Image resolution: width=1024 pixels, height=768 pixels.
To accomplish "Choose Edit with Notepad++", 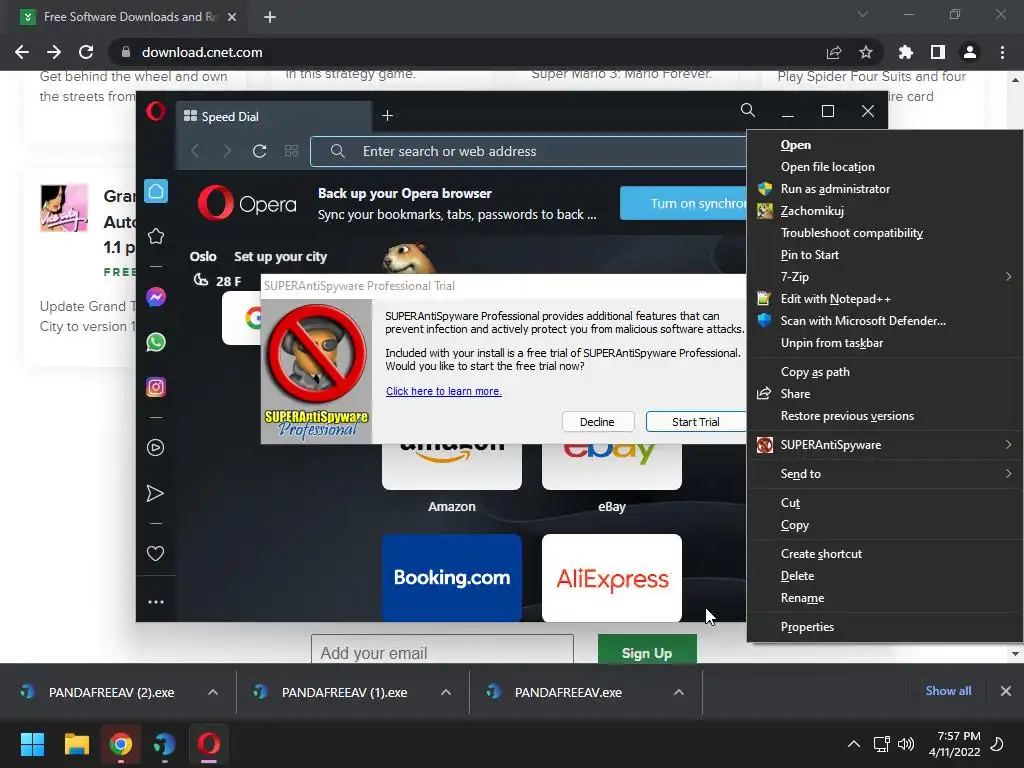I will click(x=885, y=299).
